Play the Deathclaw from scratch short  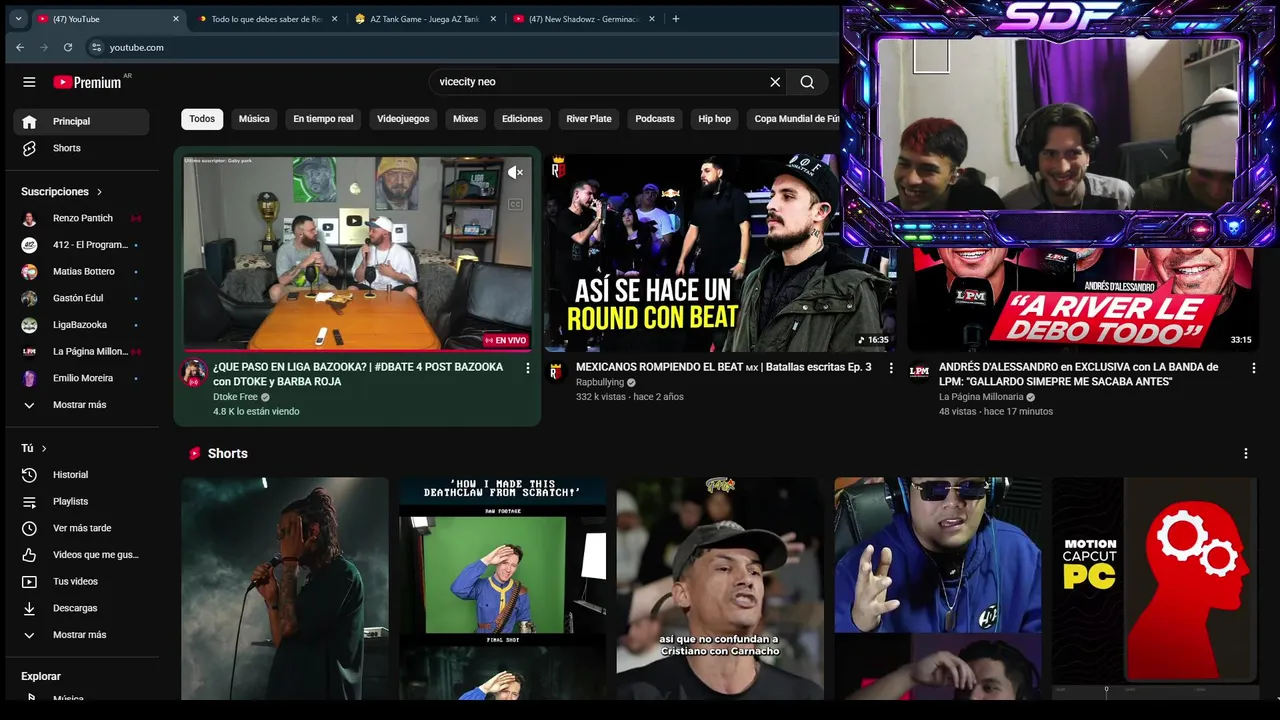[502, 588]
